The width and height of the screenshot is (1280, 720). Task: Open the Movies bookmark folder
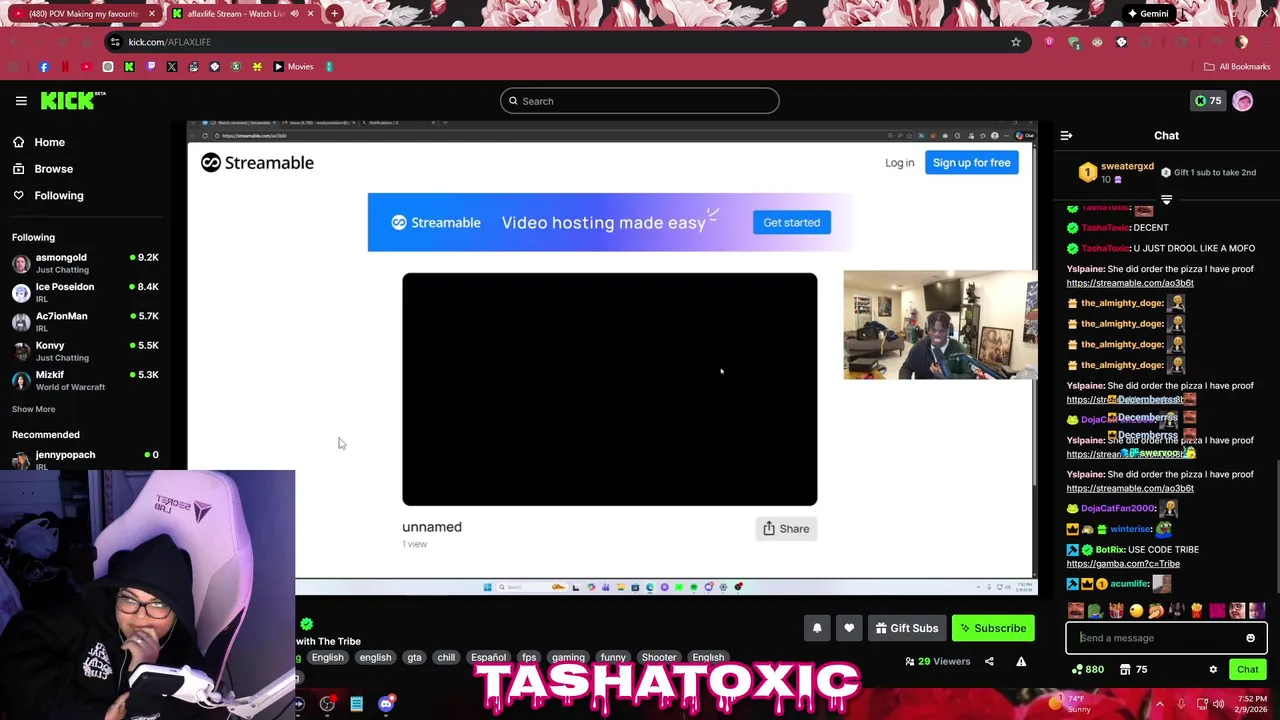click(x=293, y=67)
